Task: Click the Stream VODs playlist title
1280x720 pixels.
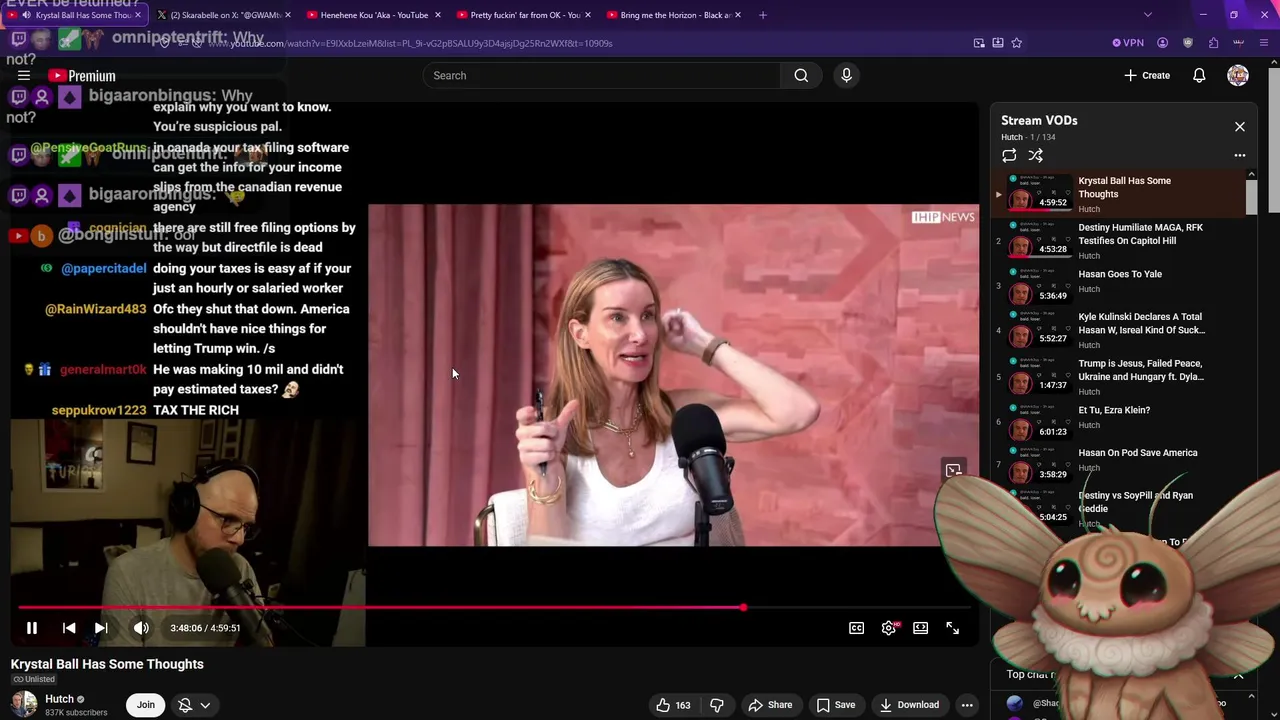Action: (x=1039, y=120)
